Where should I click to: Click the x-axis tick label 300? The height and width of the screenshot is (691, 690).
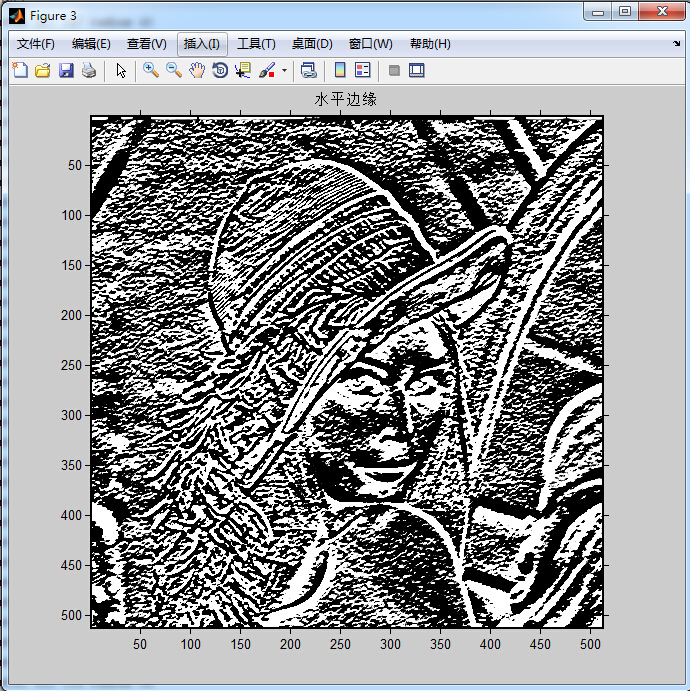pyautogui.click(x=390, y=644)
